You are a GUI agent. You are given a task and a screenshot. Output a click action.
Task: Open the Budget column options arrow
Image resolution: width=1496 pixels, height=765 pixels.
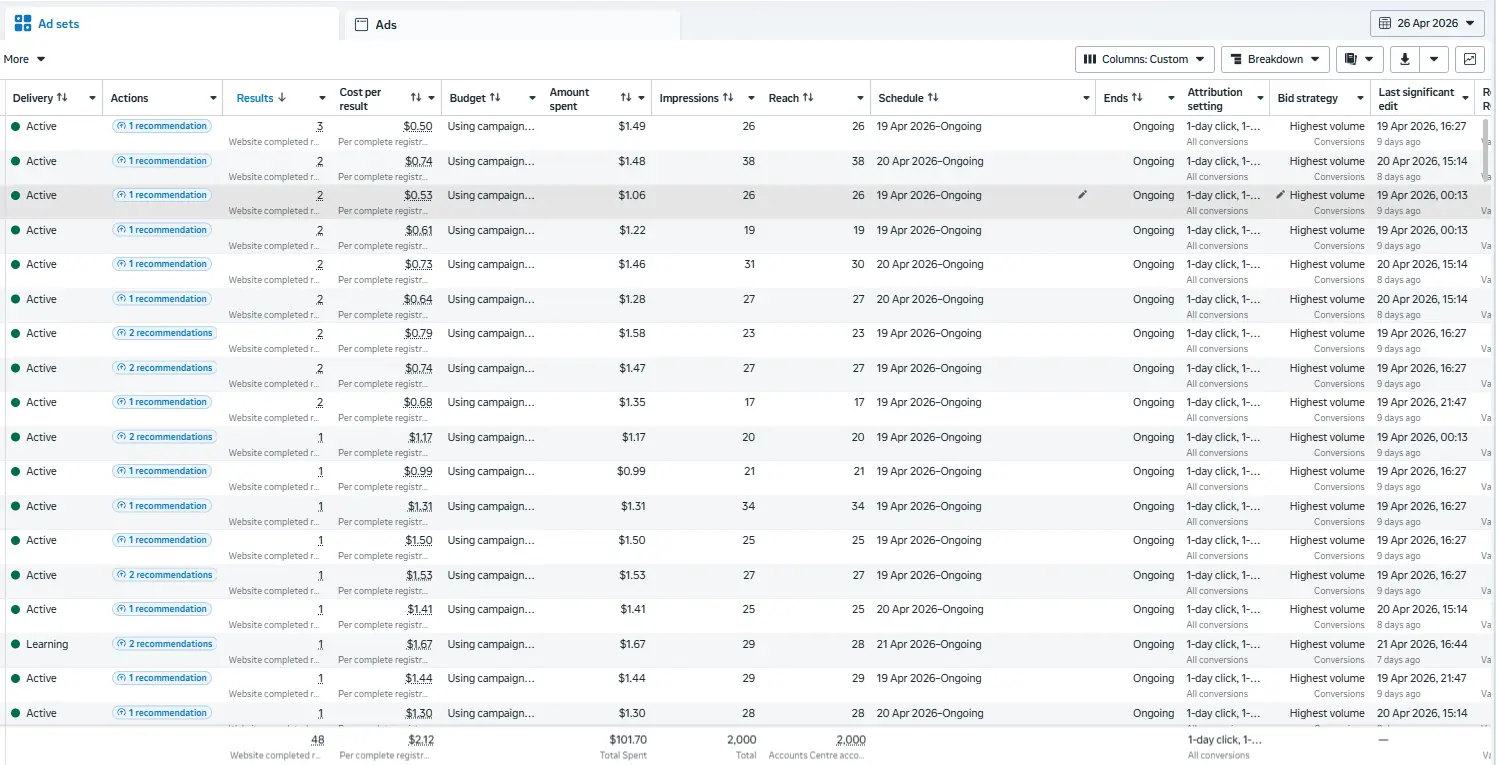532,98
